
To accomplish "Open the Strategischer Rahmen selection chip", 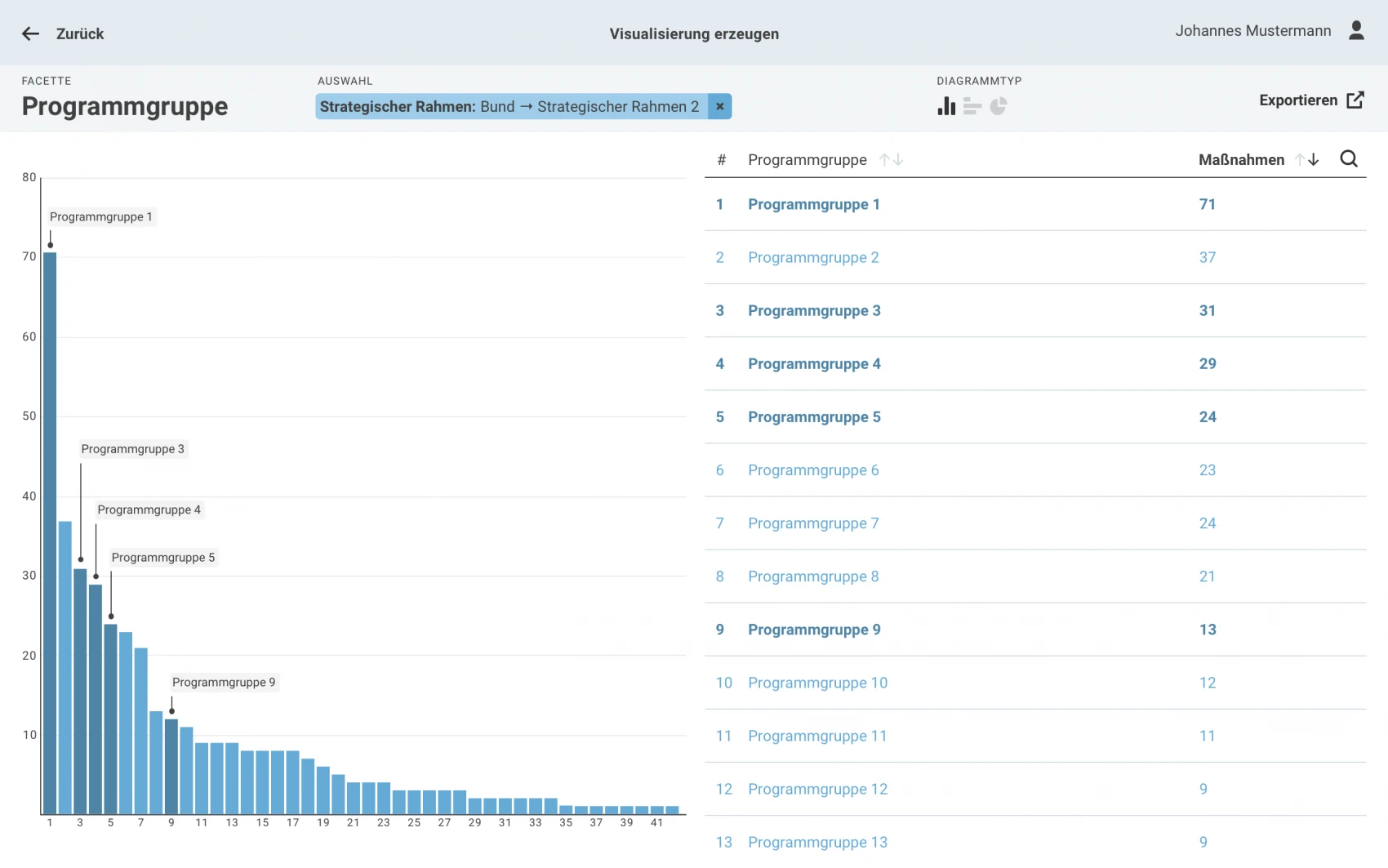I will point(510,106).
